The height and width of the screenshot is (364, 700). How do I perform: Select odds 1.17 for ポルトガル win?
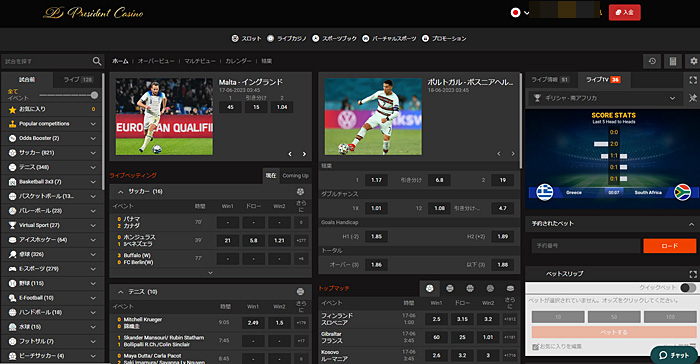click(x=376, y=180)
